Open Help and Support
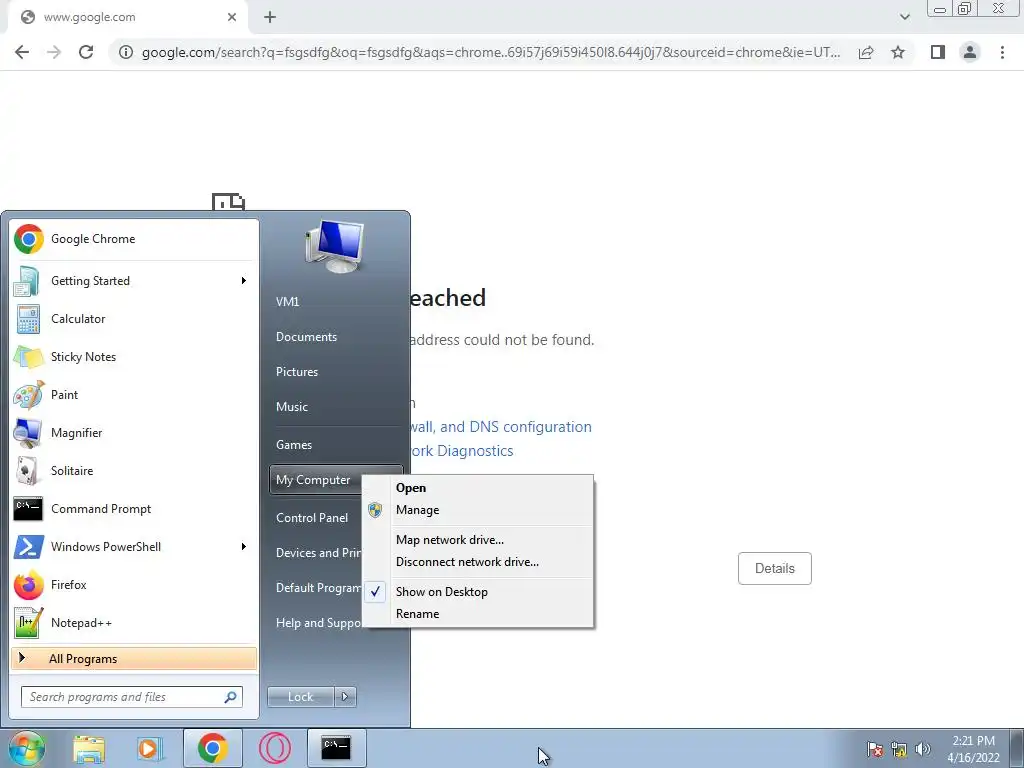Screen dimensions: 1024x768 pyautogui.click(x=316, y=623)
